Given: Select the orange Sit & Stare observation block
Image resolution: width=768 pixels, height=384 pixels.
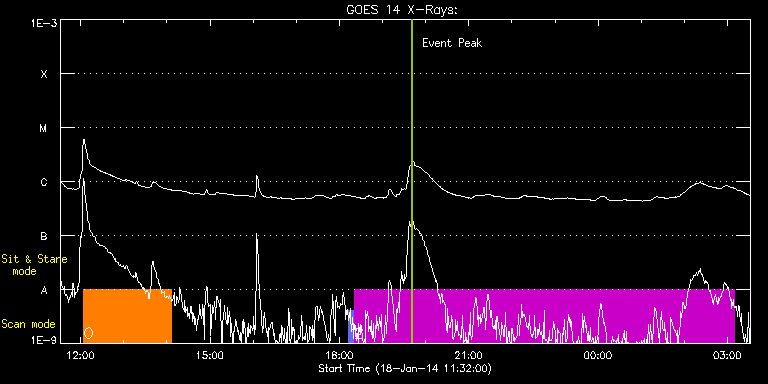Looking at the screenshot, I should [x=127, y=316].
